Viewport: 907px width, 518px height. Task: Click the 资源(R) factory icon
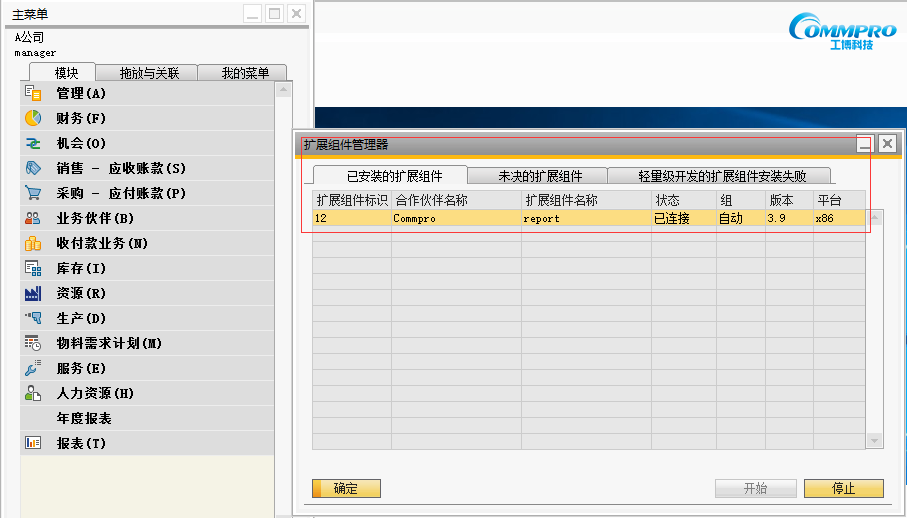point(33,293)
